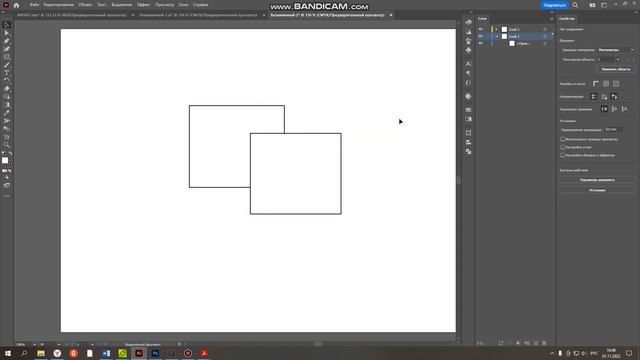Collapse layer Слой 1
This screenshot has height=360, width=640.
496,36
